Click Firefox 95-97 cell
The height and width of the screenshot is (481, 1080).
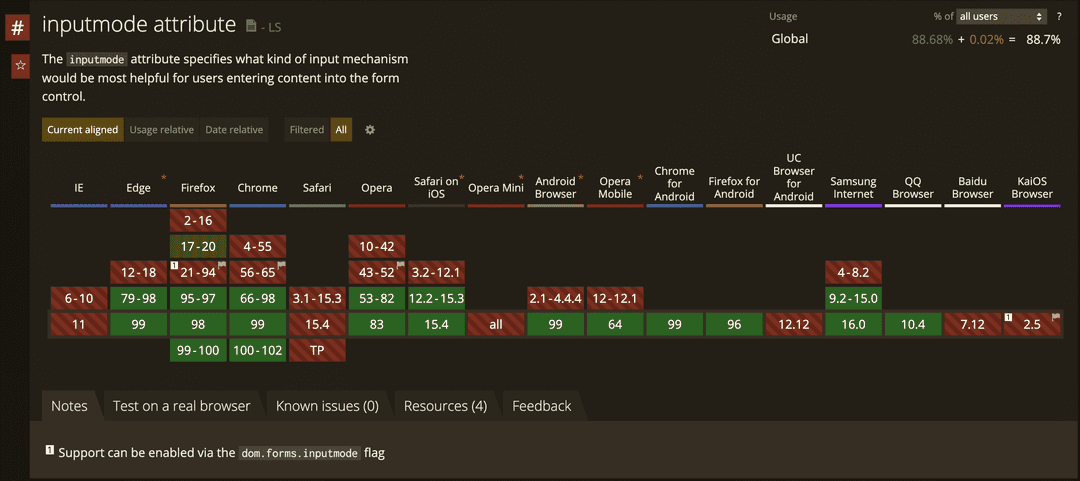198,298
